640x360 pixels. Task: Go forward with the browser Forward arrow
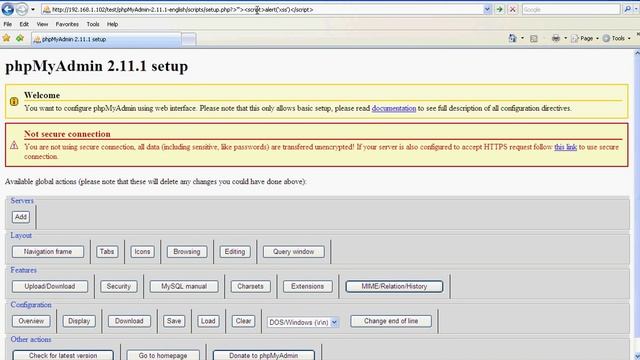[22, 9]
